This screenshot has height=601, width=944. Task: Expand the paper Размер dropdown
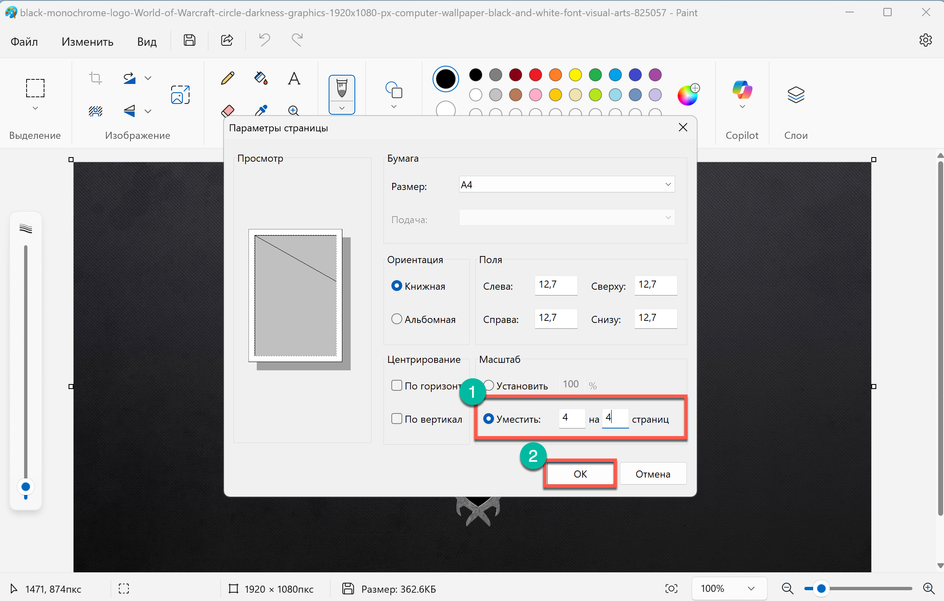(x=566, y=185)
